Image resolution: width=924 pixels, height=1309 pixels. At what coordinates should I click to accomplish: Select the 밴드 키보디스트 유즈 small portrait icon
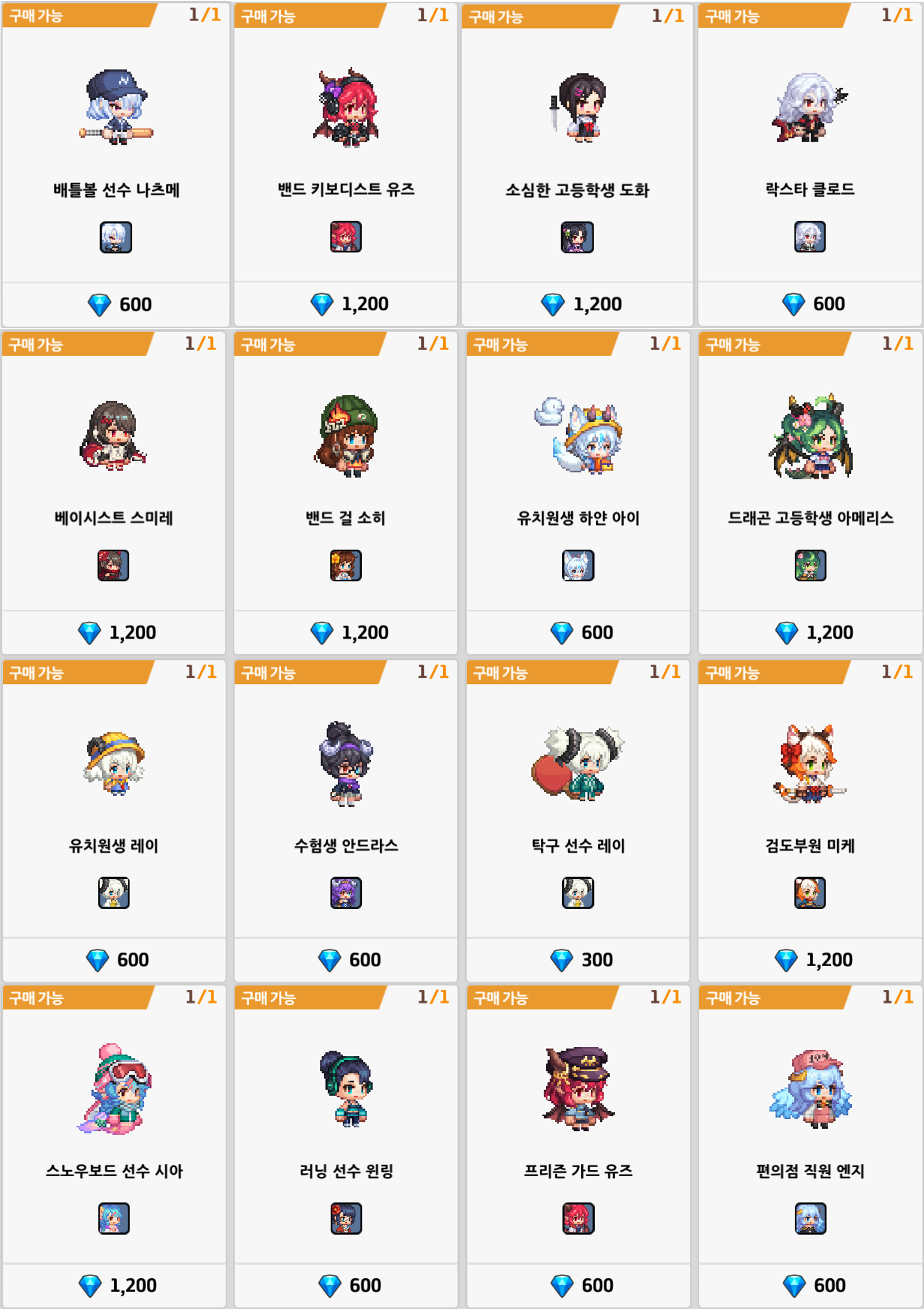346,236
